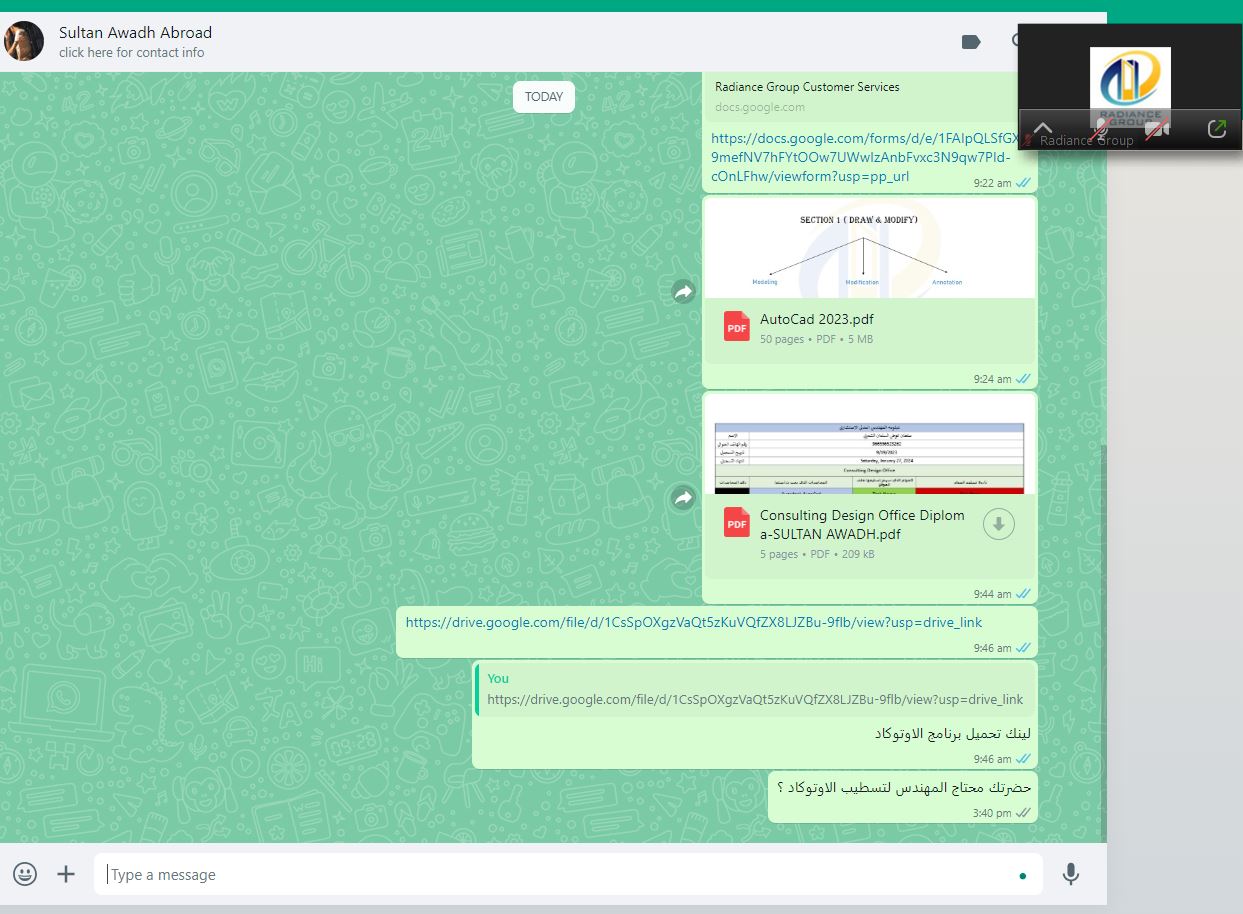
Task: Return to the meeting window via the green arrow icon
Action: click(1217, 129)
